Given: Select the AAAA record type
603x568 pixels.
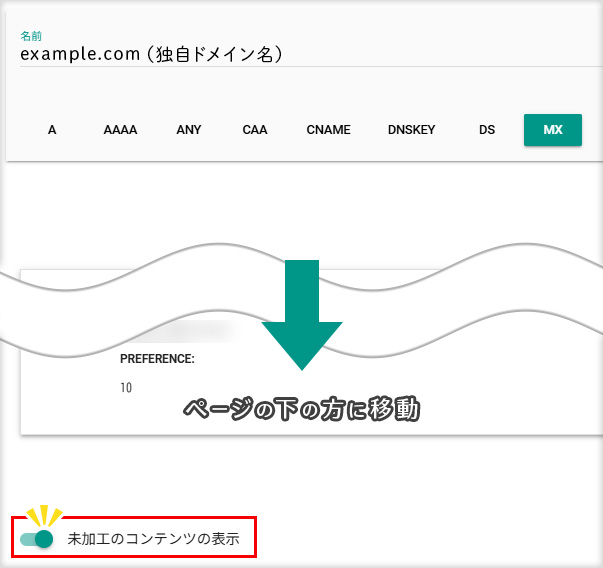Looking at the screenshot, I should click(x=120, y=130).
